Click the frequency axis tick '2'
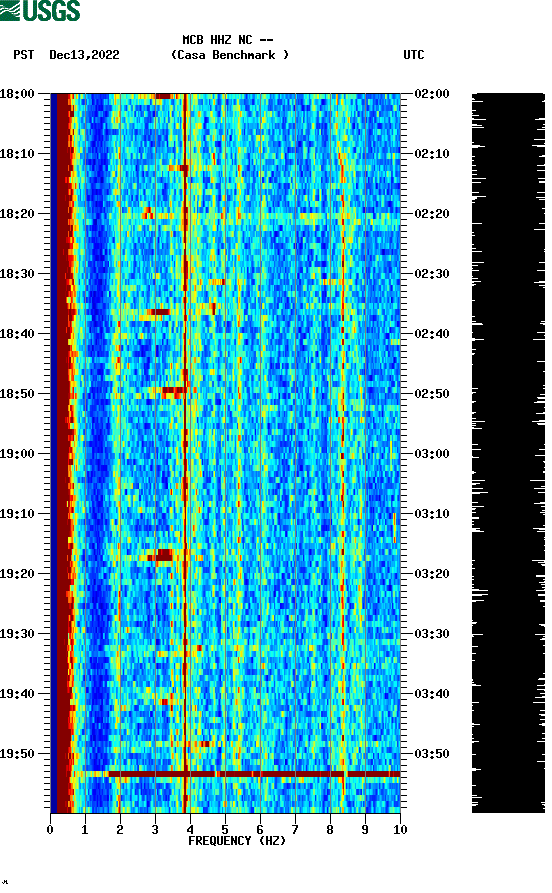The height and width of the screenshot is (893, 552). [x=120, y=830]
